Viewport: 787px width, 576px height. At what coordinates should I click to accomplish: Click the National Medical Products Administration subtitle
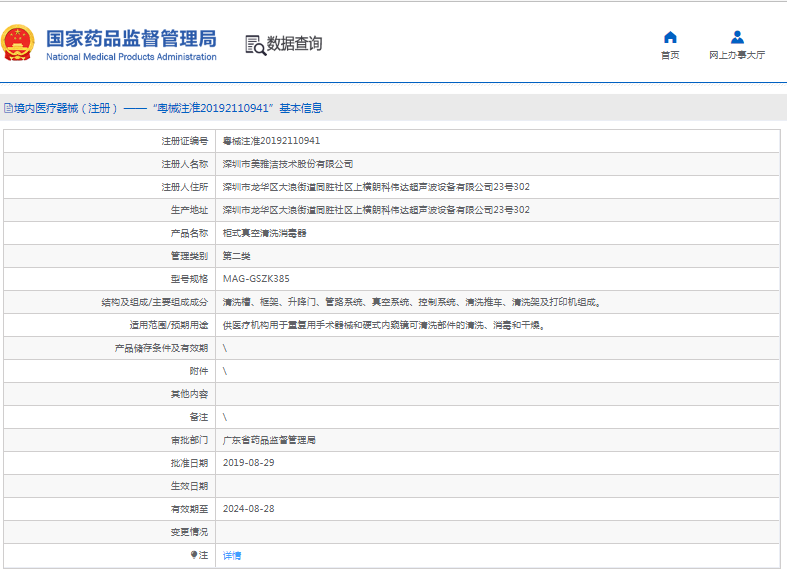131,57
